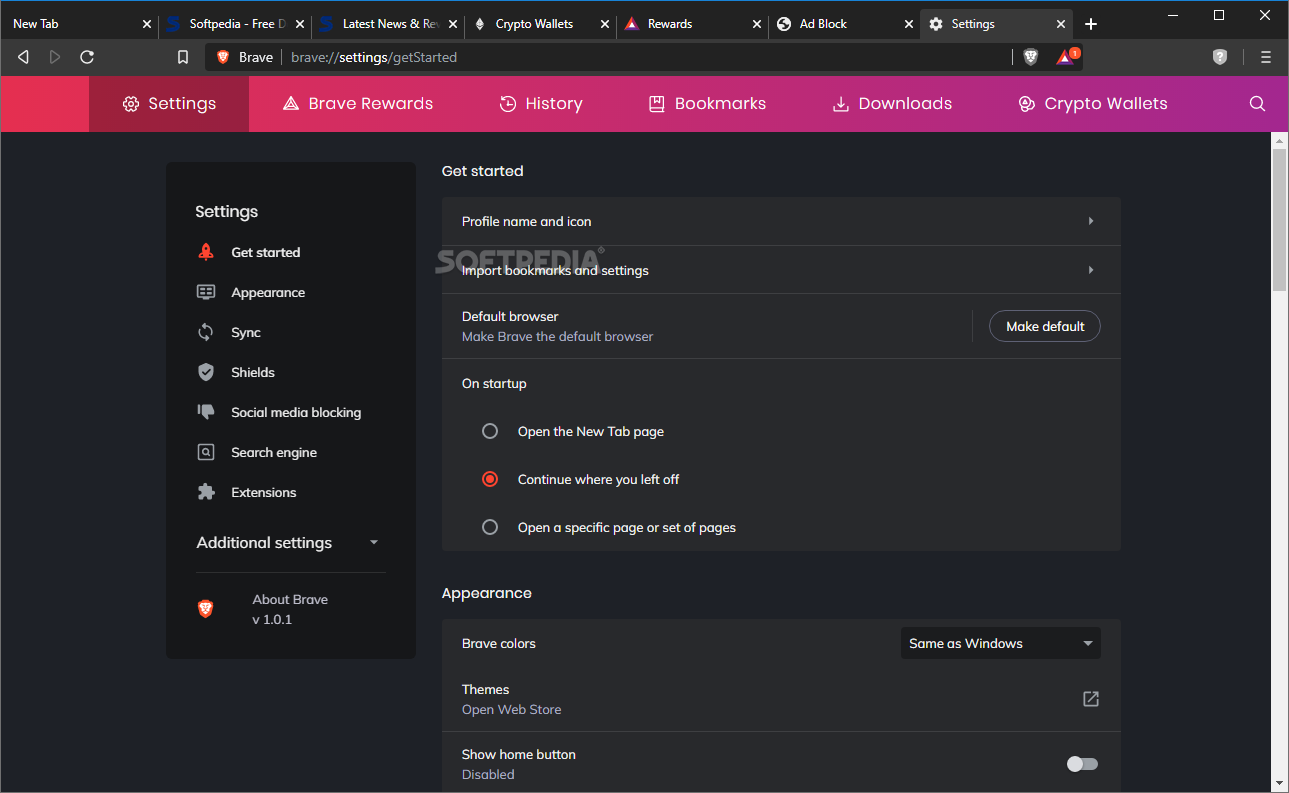This screenshot has height=793, width=1289.
Task: Go to Shields settings section
Action: tap(253, 372)
